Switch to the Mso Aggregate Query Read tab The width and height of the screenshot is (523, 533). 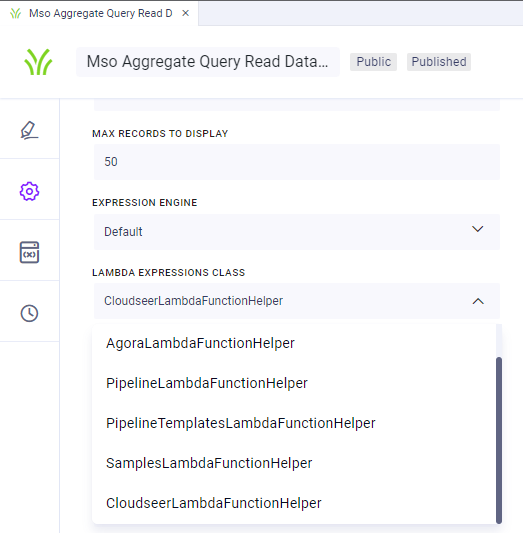pyautogui.click(x=101, y=13)
